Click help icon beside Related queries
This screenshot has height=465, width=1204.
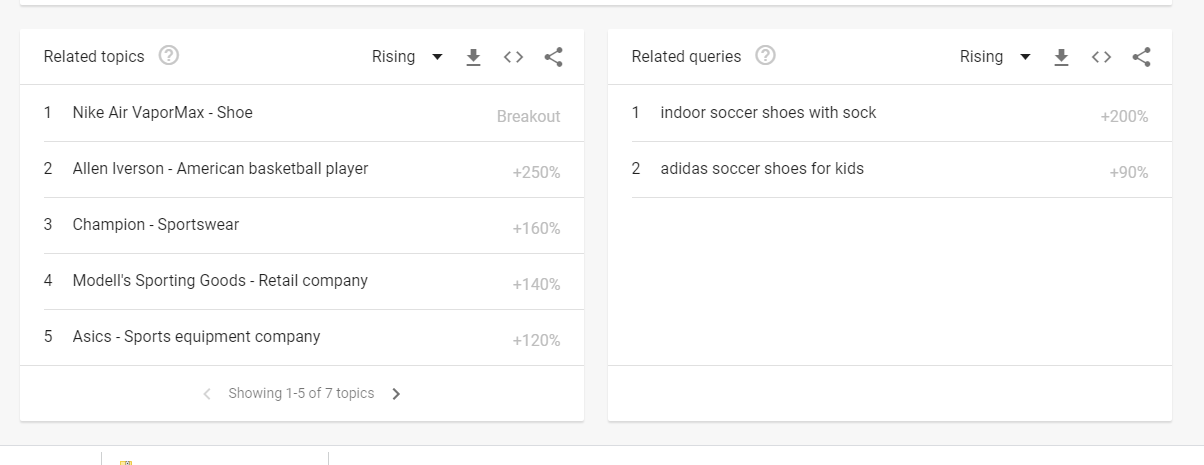(x=765, y=56)
